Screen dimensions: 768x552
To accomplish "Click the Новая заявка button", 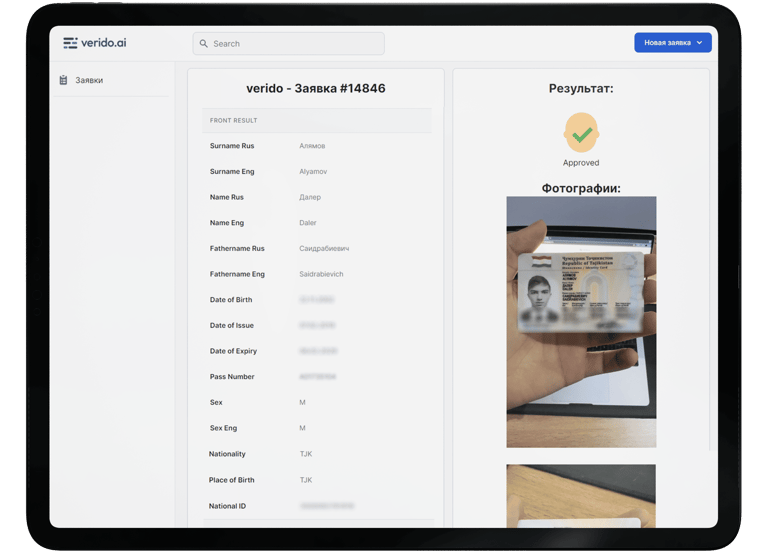I will [672, 43].
